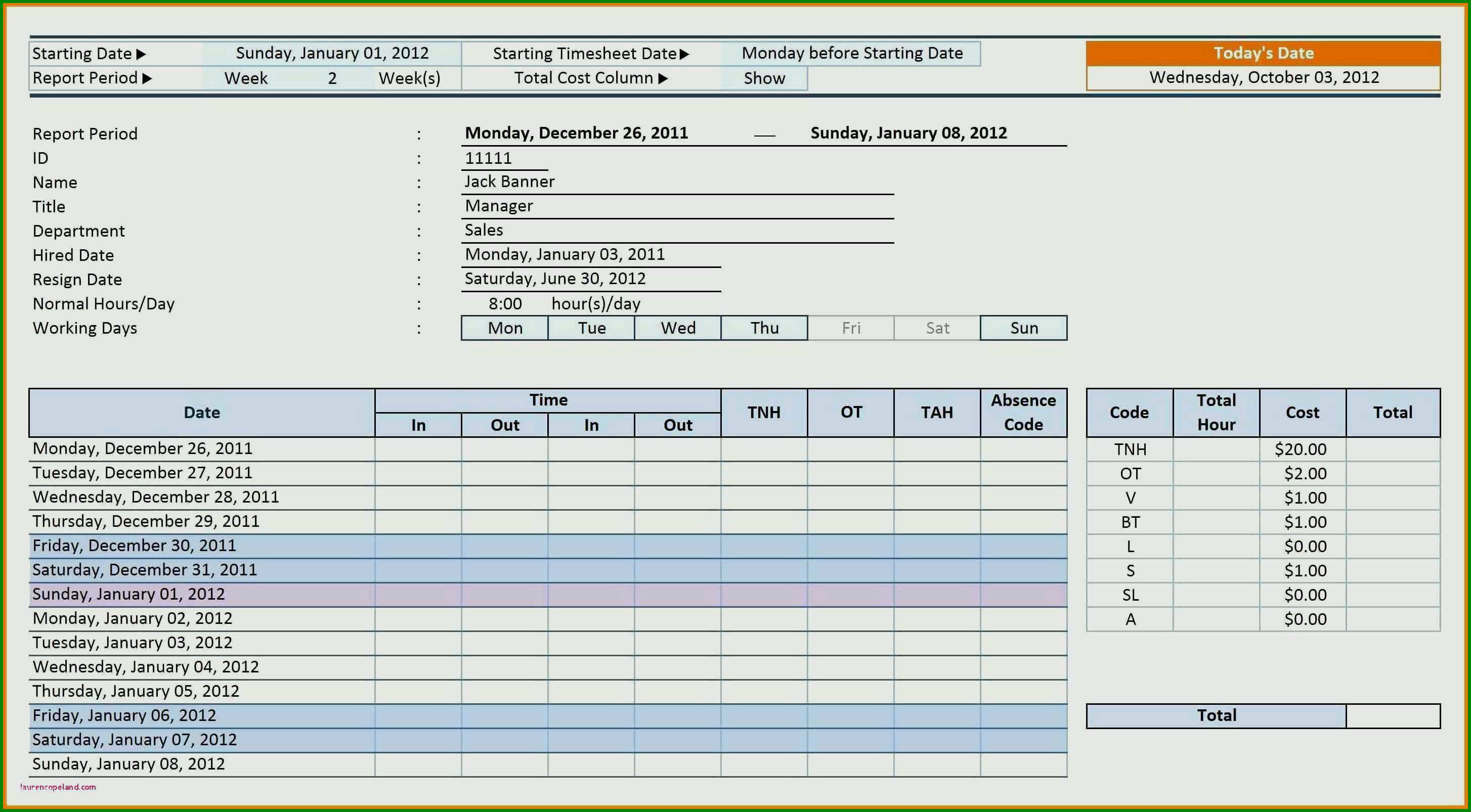Select the TNH cost value $20.00
The height and width of the screenshot is (812, 1471).
tap(1303, 449)
